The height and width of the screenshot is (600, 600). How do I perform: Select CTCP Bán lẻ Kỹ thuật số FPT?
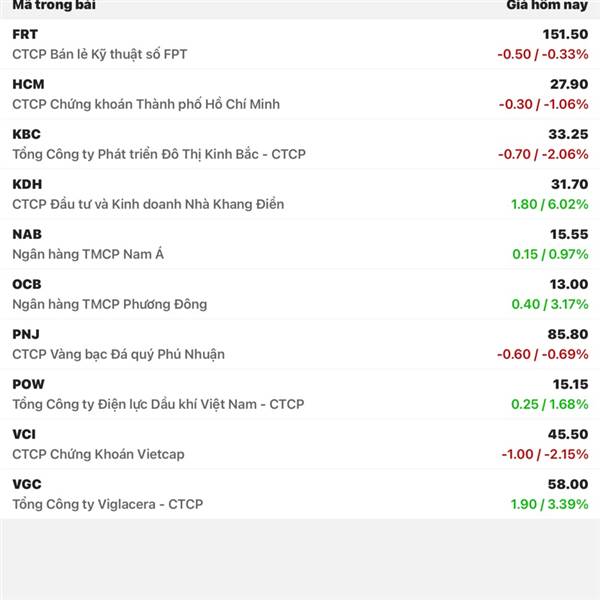99,54
